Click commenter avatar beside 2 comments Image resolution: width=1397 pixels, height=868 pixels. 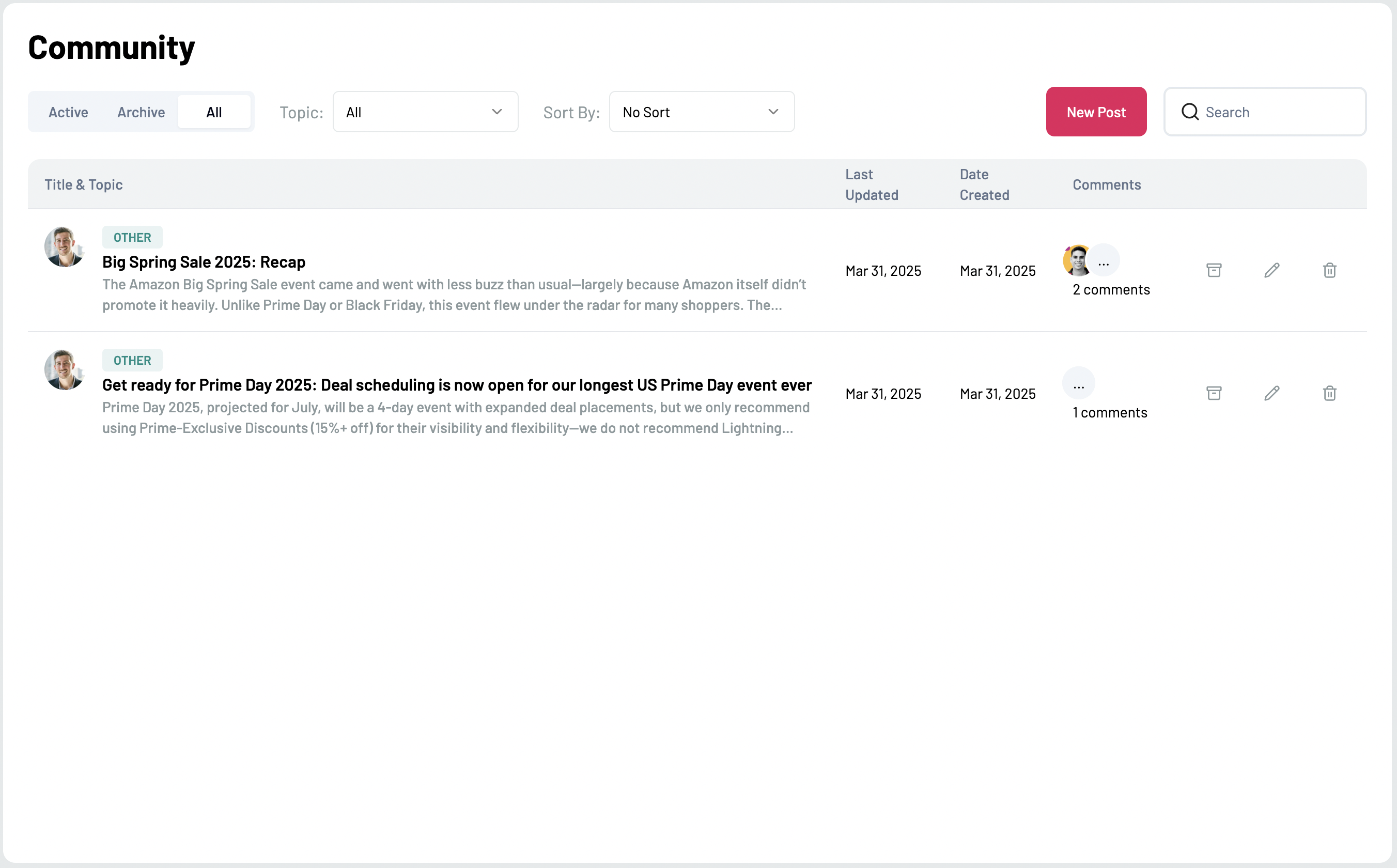click(x=1076, y=260)
